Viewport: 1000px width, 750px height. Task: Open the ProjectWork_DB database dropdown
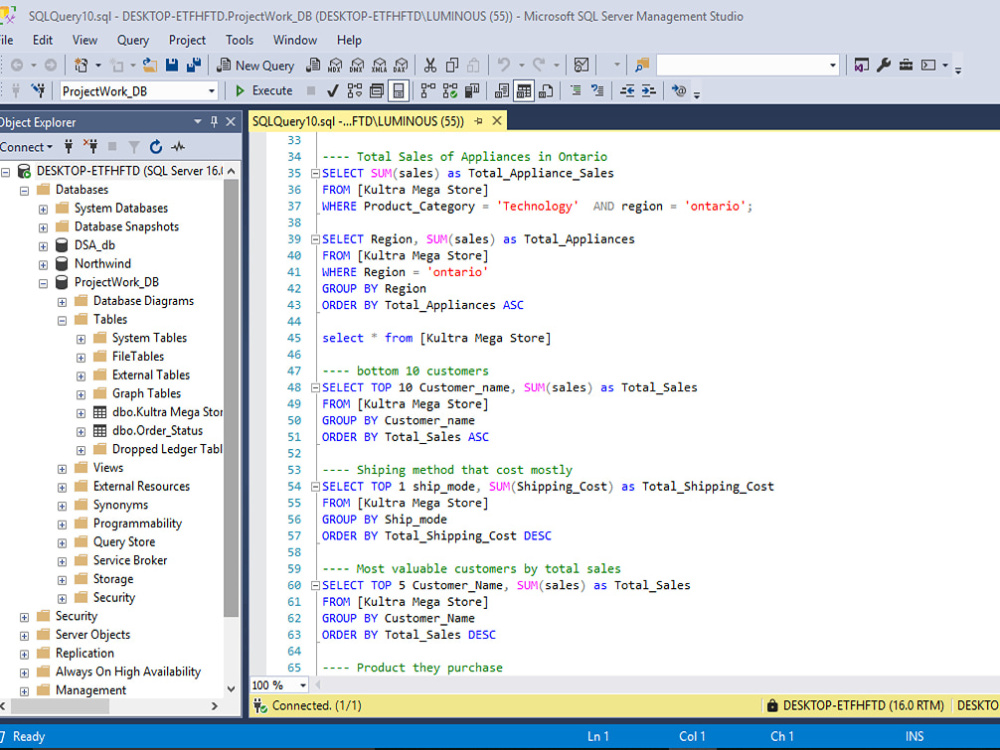(x=211, y=91)
